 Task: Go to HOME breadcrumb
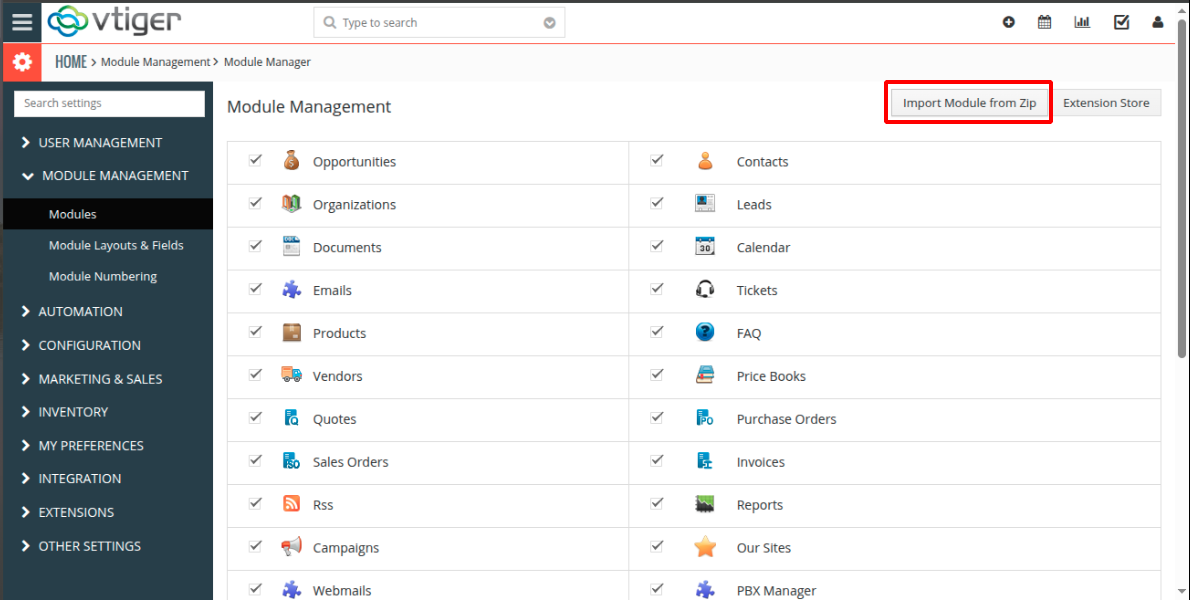[x=71, y=62]
